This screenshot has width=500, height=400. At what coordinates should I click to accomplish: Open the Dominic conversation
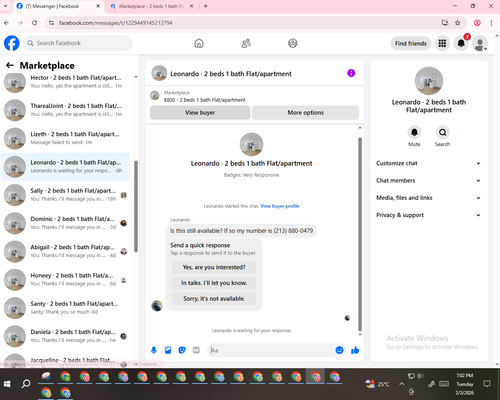pos(65,223)
